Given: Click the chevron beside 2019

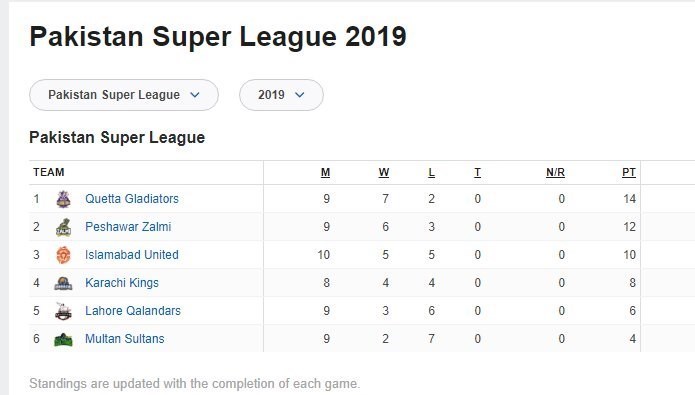Looking at the screenshot, I should click(x=300, y=95).
